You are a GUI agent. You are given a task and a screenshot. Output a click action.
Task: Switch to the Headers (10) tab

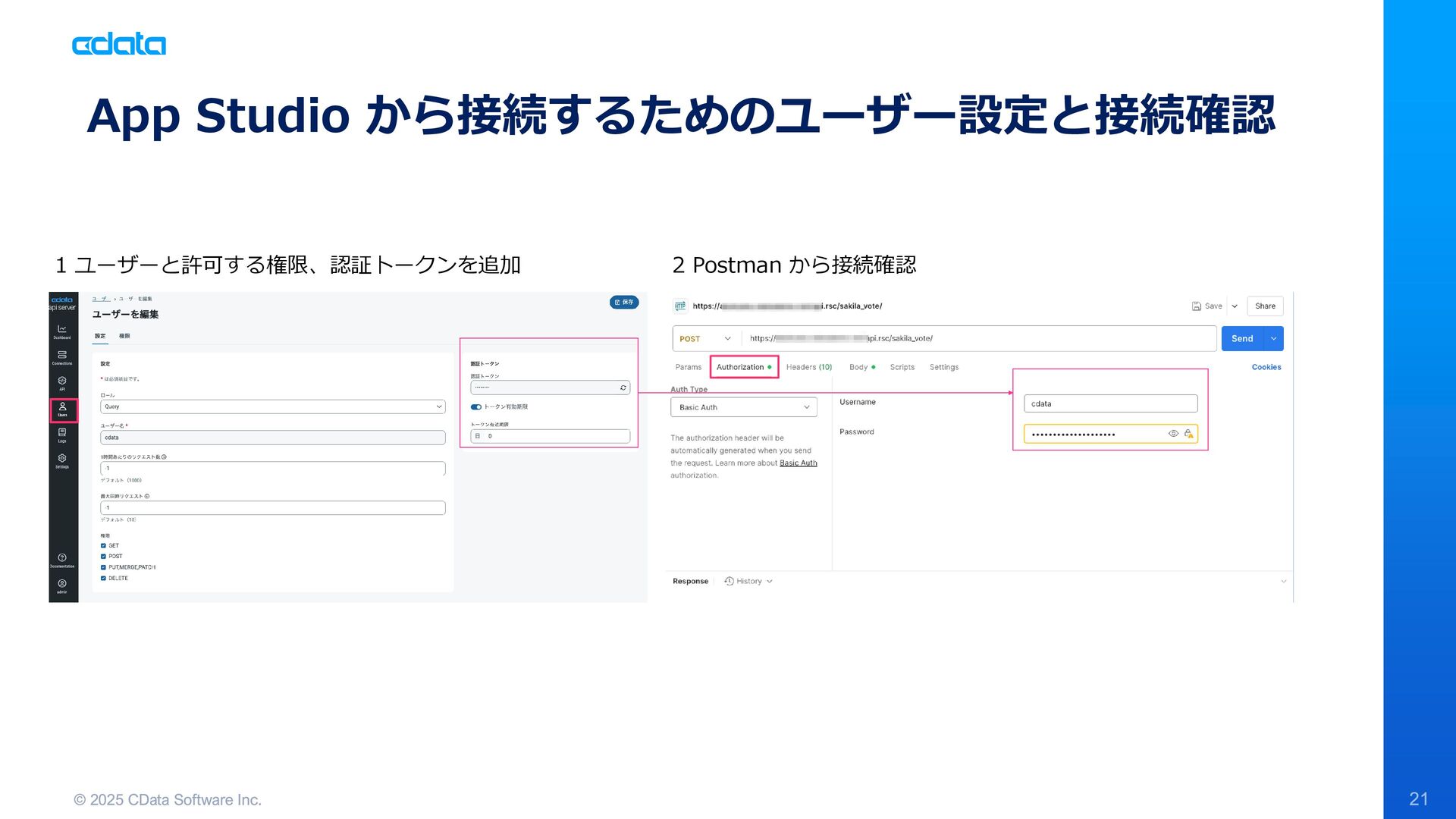[x=808, y=367]
